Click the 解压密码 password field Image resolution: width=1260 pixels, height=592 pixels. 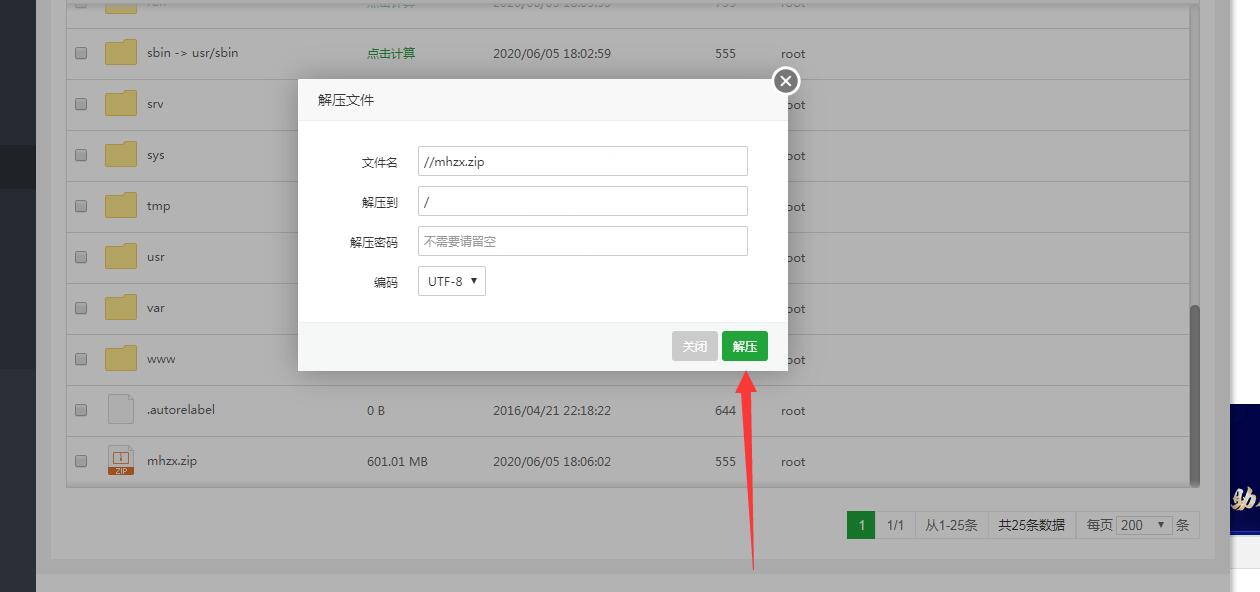pyautogui.click(x=582, y=241)
